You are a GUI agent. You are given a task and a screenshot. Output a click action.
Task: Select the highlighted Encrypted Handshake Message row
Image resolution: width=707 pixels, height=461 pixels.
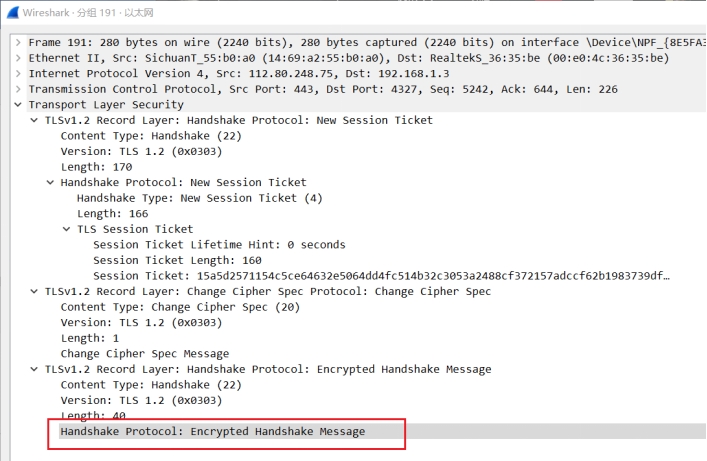pos(212,432)
